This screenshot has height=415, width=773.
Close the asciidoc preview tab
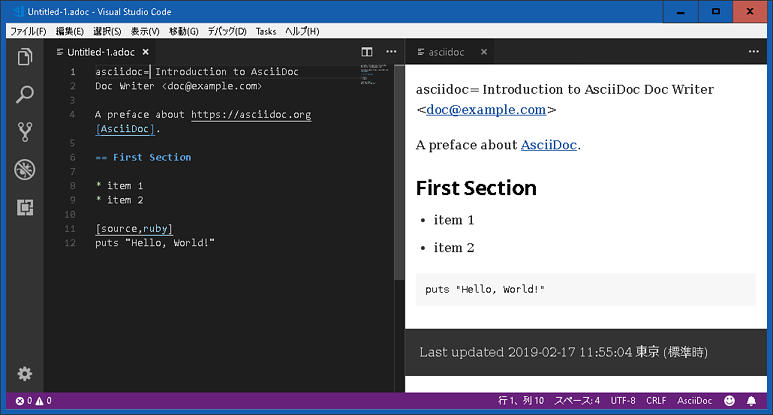click(x=484, y=52)
